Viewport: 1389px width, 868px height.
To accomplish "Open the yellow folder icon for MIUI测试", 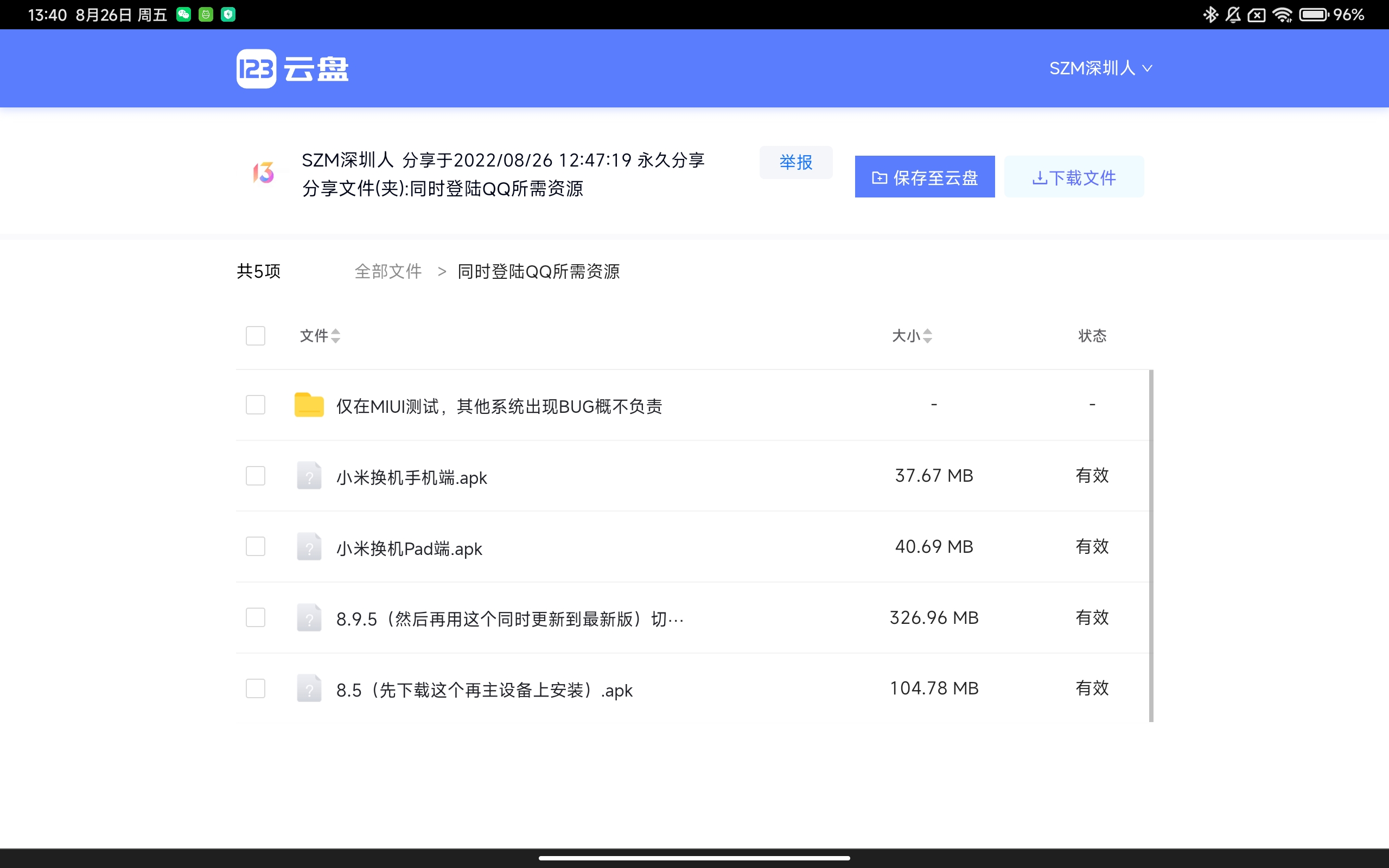I will (x=309, y=405).
